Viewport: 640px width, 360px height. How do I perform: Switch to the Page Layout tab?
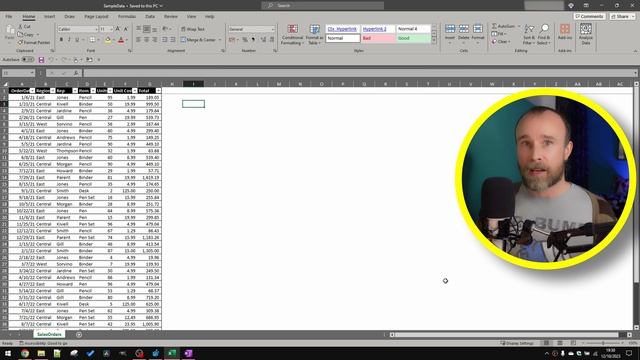tap(96, 17)
